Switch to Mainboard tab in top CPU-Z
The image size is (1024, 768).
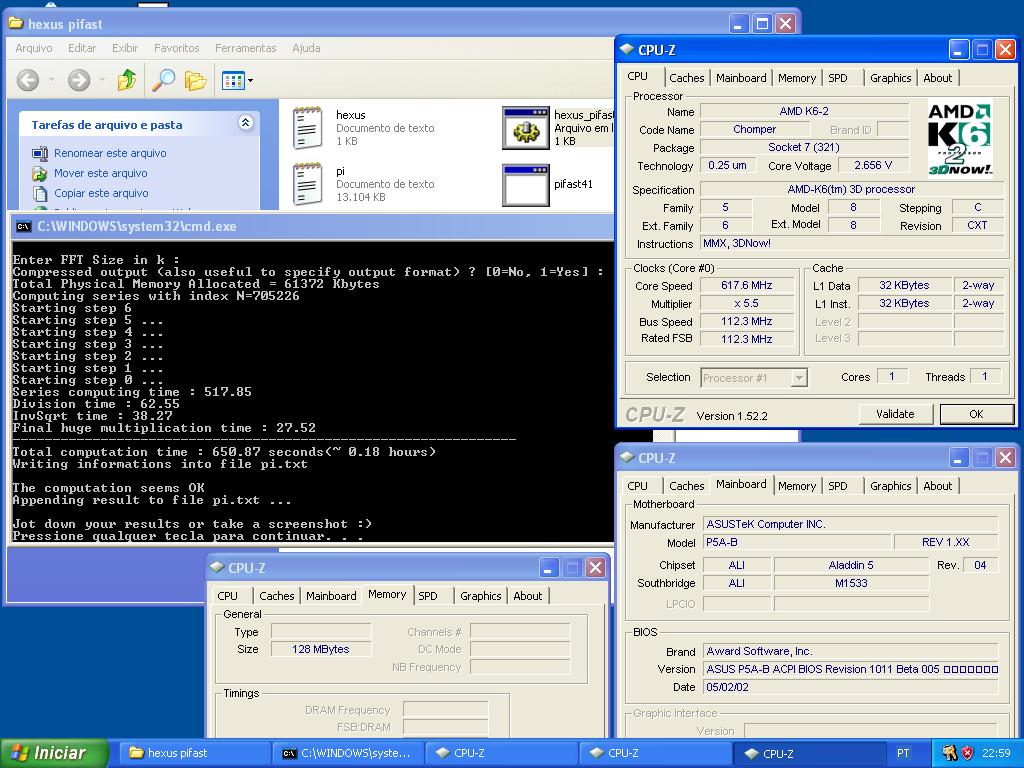point(741,78)
